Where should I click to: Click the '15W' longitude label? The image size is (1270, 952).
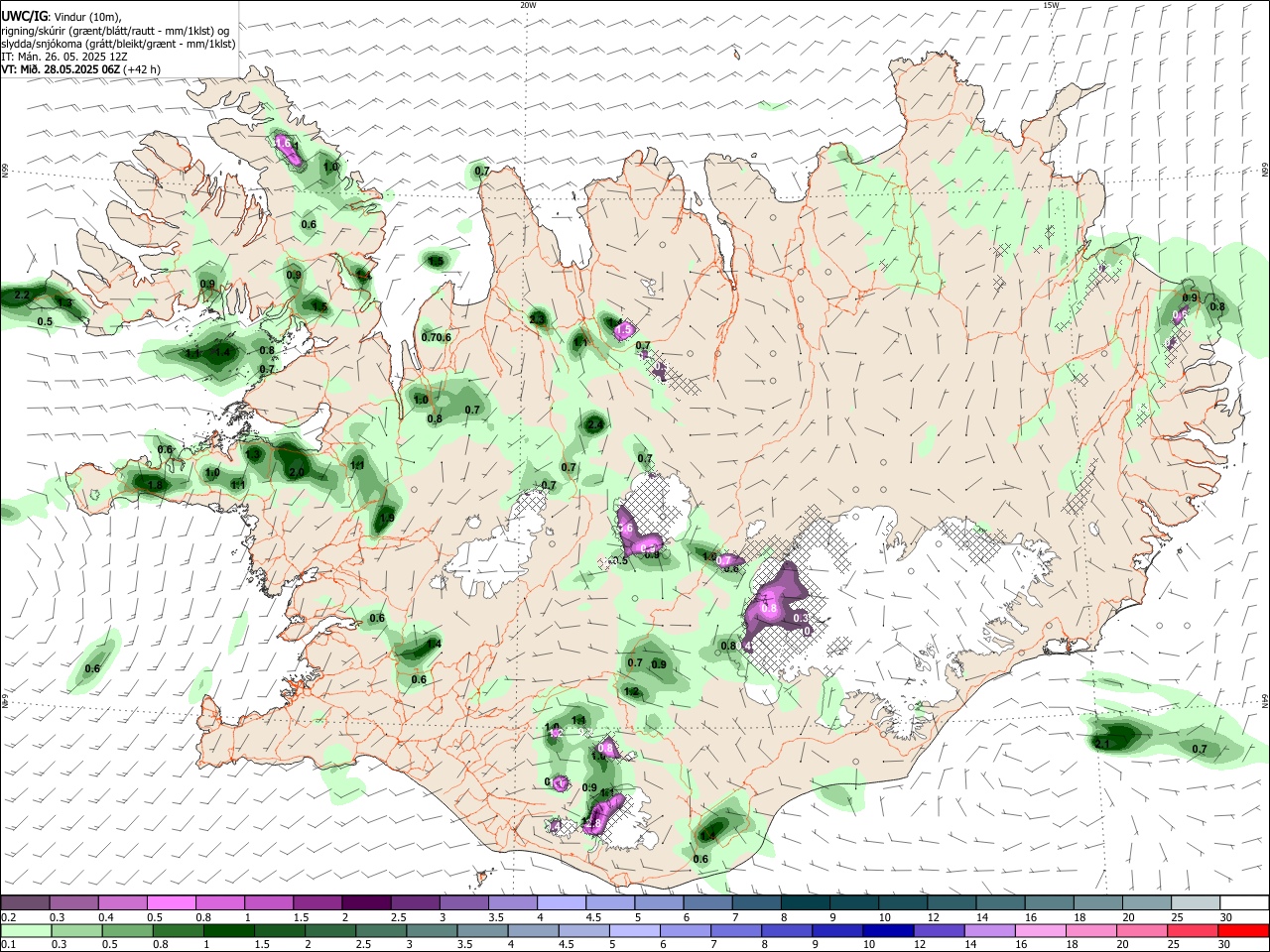1051,5
